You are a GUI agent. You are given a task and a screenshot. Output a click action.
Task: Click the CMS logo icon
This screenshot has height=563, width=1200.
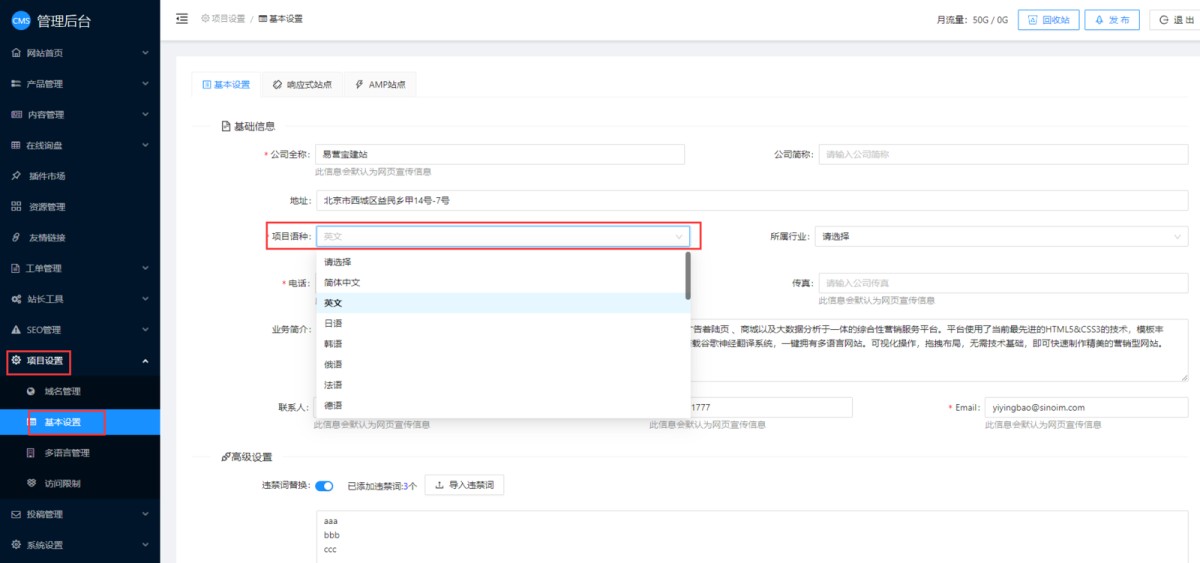(x=20, y=22)
